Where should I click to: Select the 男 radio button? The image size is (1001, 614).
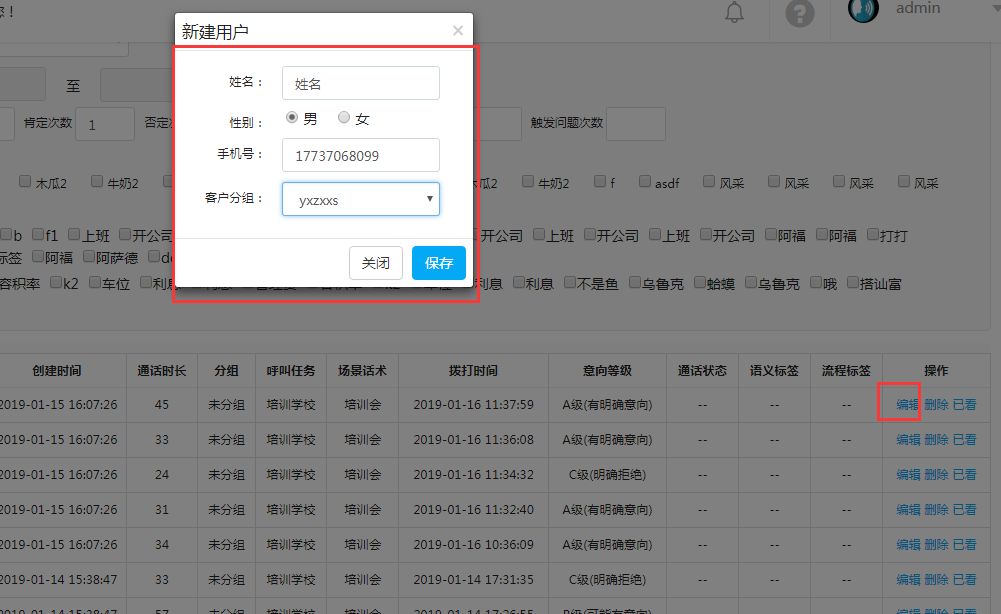[292, 118]
